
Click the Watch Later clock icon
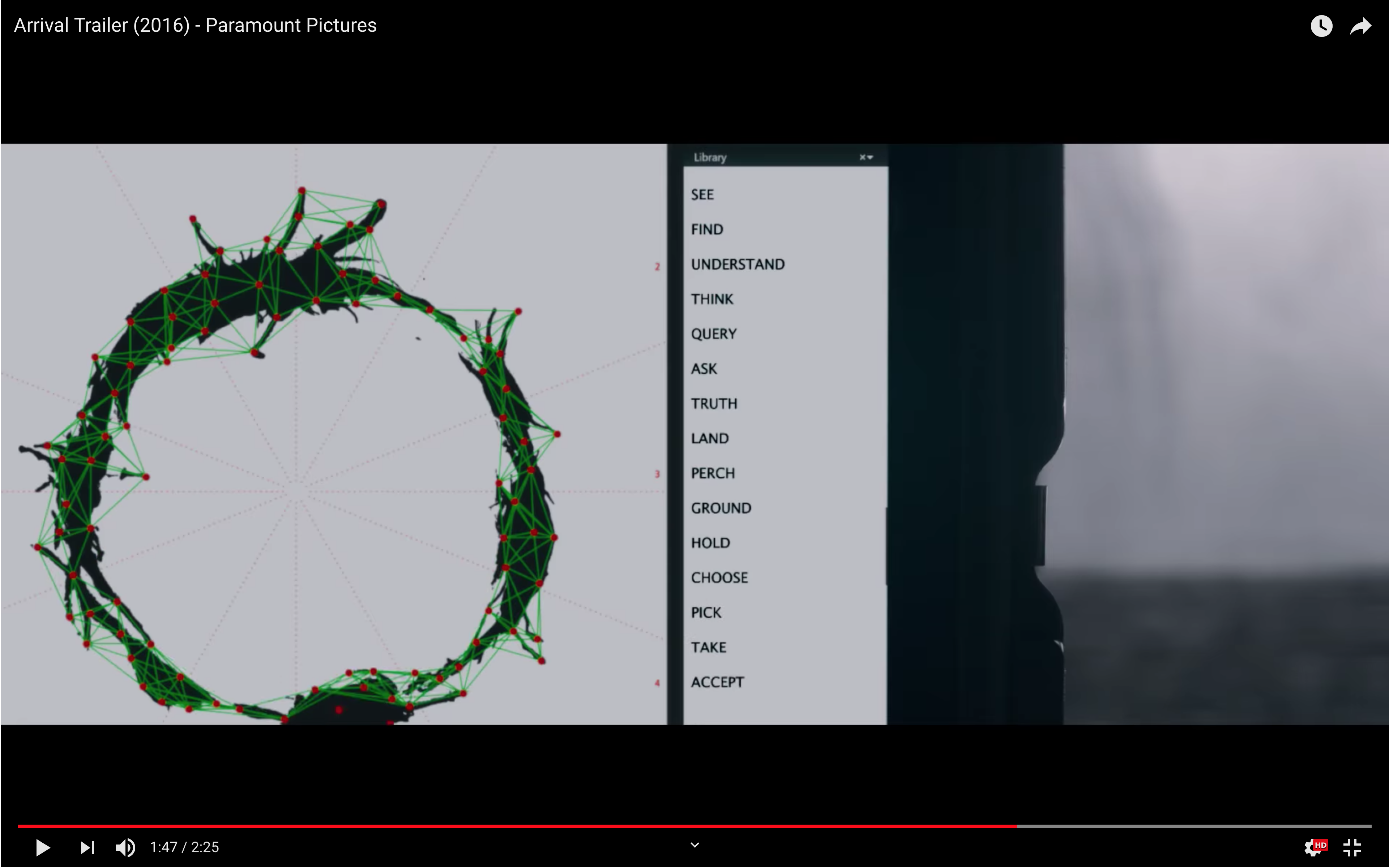tap(1321, 26)
